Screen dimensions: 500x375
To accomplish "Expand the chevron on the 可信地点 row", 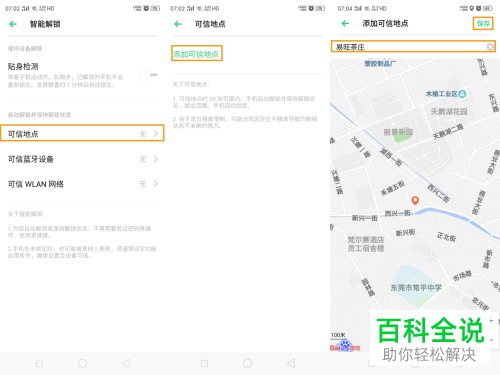I will click(x=156, y=134).
